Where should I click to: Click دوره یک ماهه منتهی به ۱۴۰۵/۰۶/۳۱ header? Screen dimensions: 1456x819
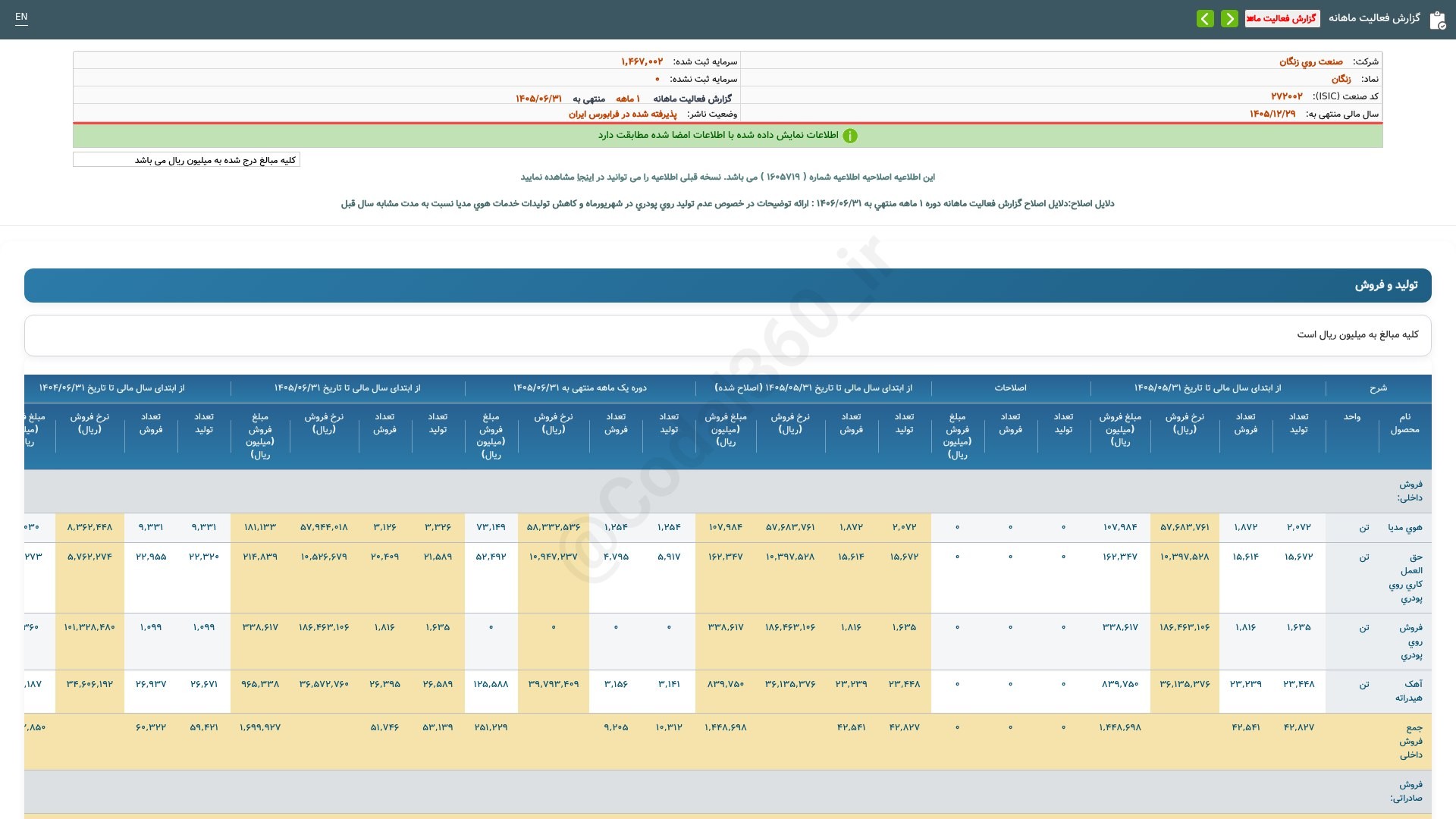tap(580, 388)
